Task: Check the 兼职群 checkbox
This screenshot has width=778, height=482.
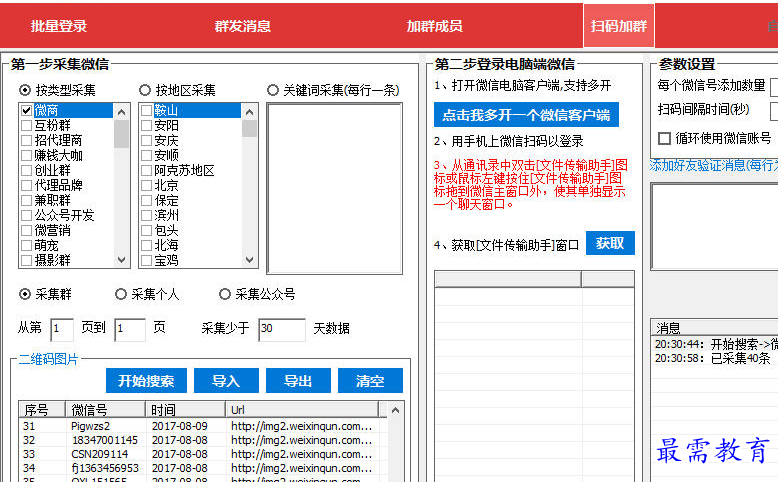Action: [27, 201]
